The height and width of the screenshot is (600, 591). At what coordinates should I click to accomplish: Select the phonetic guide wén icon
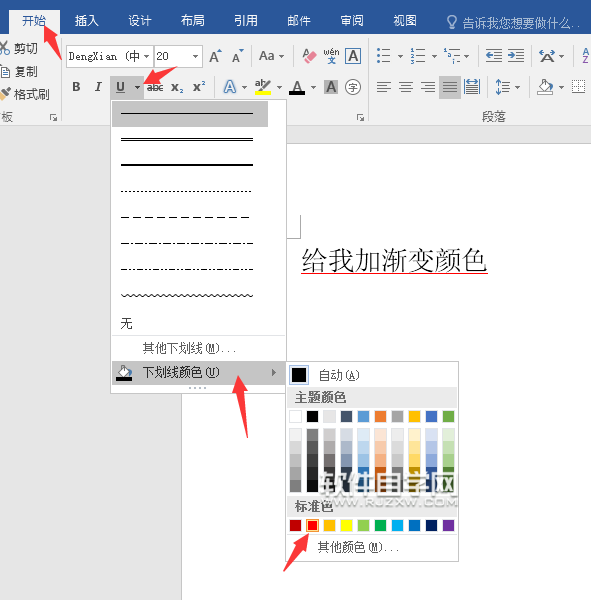point(331,56)
